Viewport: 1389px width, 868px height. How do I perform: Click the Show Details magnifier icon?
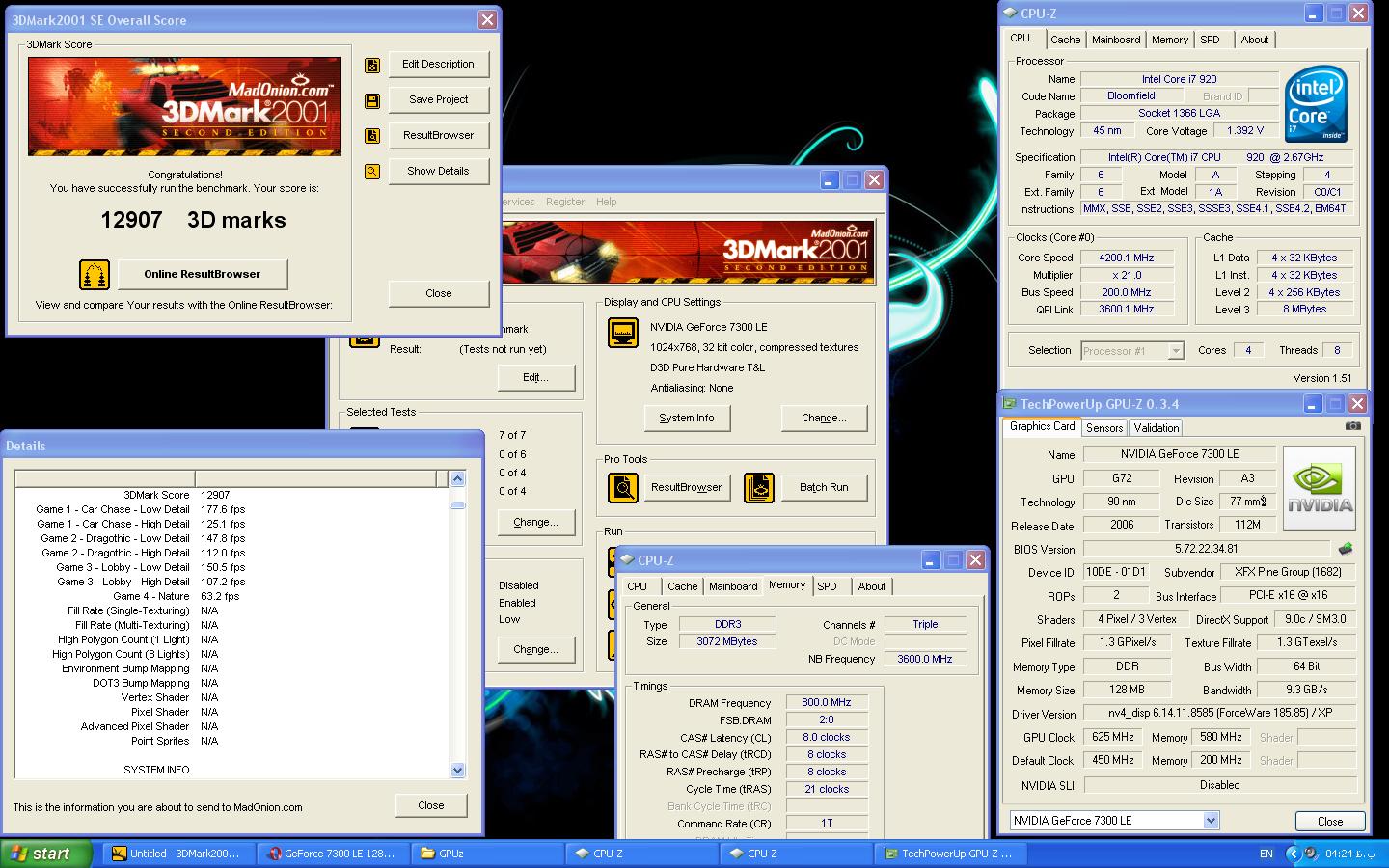(x=372, y=172)
